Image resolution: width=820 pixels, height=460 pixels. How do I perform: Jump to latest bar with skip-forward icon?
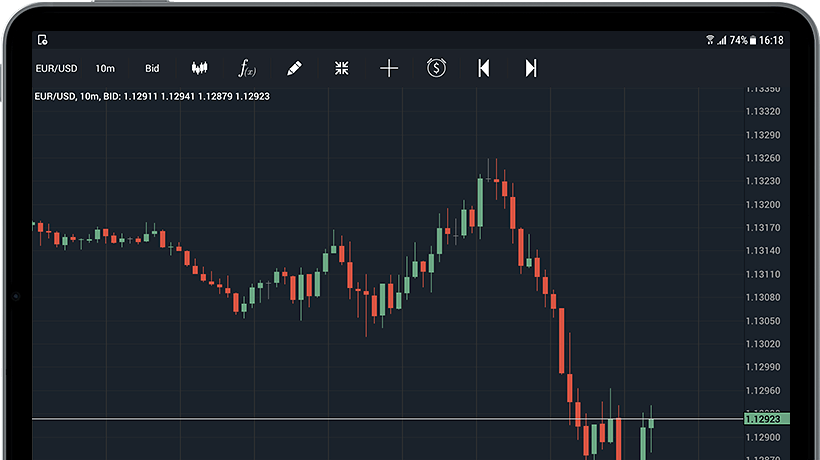(x=531, y=68)
